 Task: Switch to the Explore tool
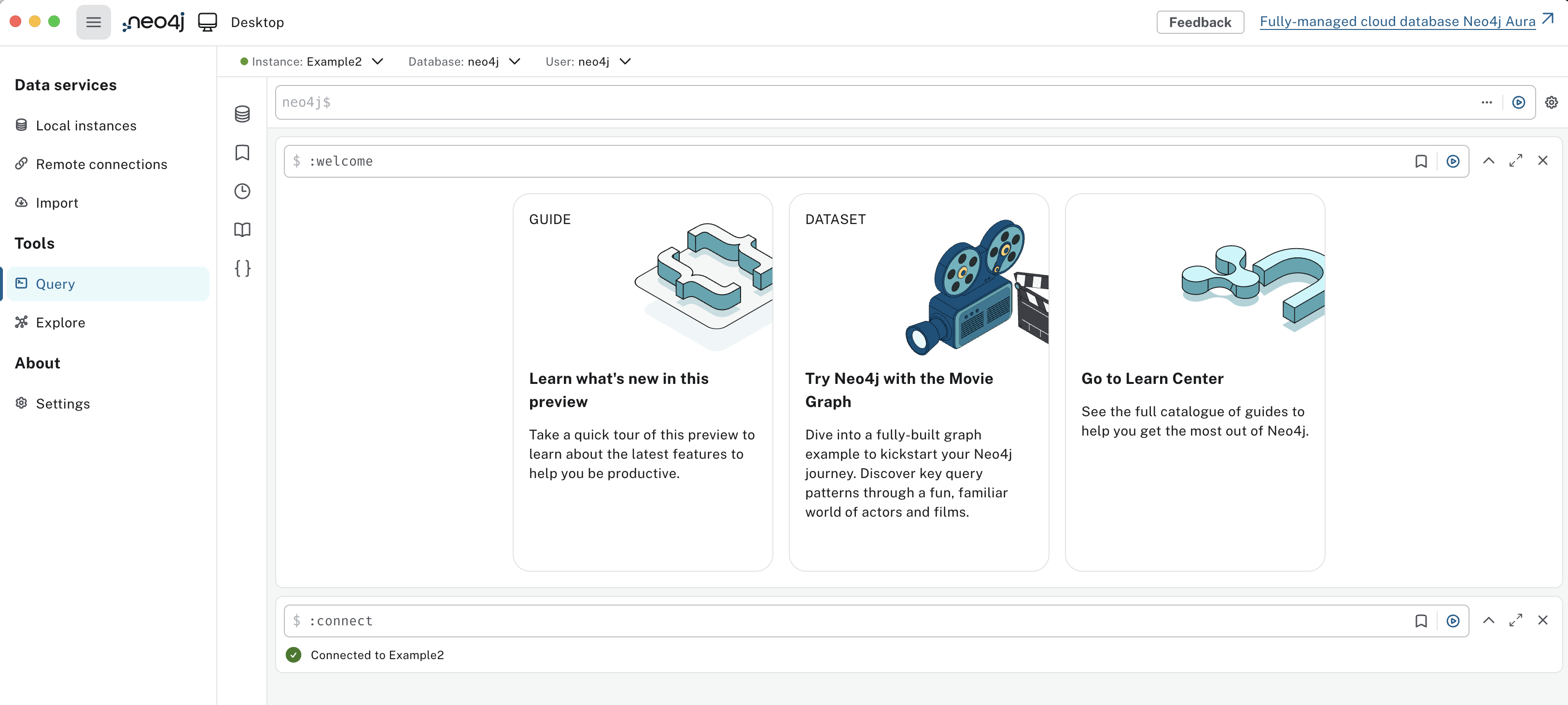click(x=60, y=323)
